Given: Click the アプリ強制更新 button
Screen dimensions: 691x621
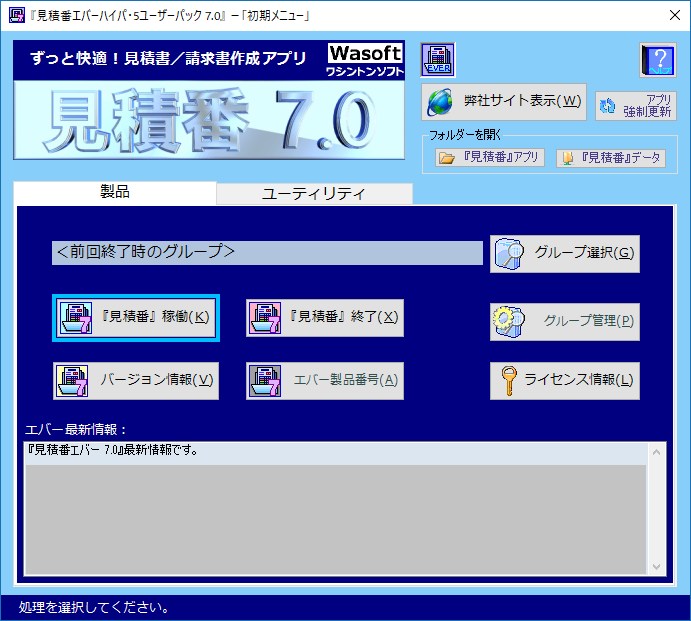Looking at the screenshot, I should point(635,106).
